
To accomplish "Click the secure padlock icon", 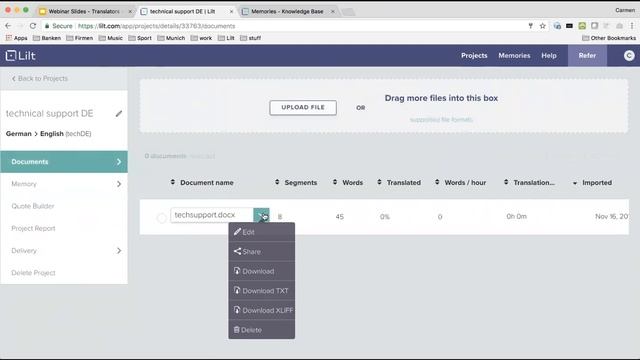I will [x=47, y=26].
